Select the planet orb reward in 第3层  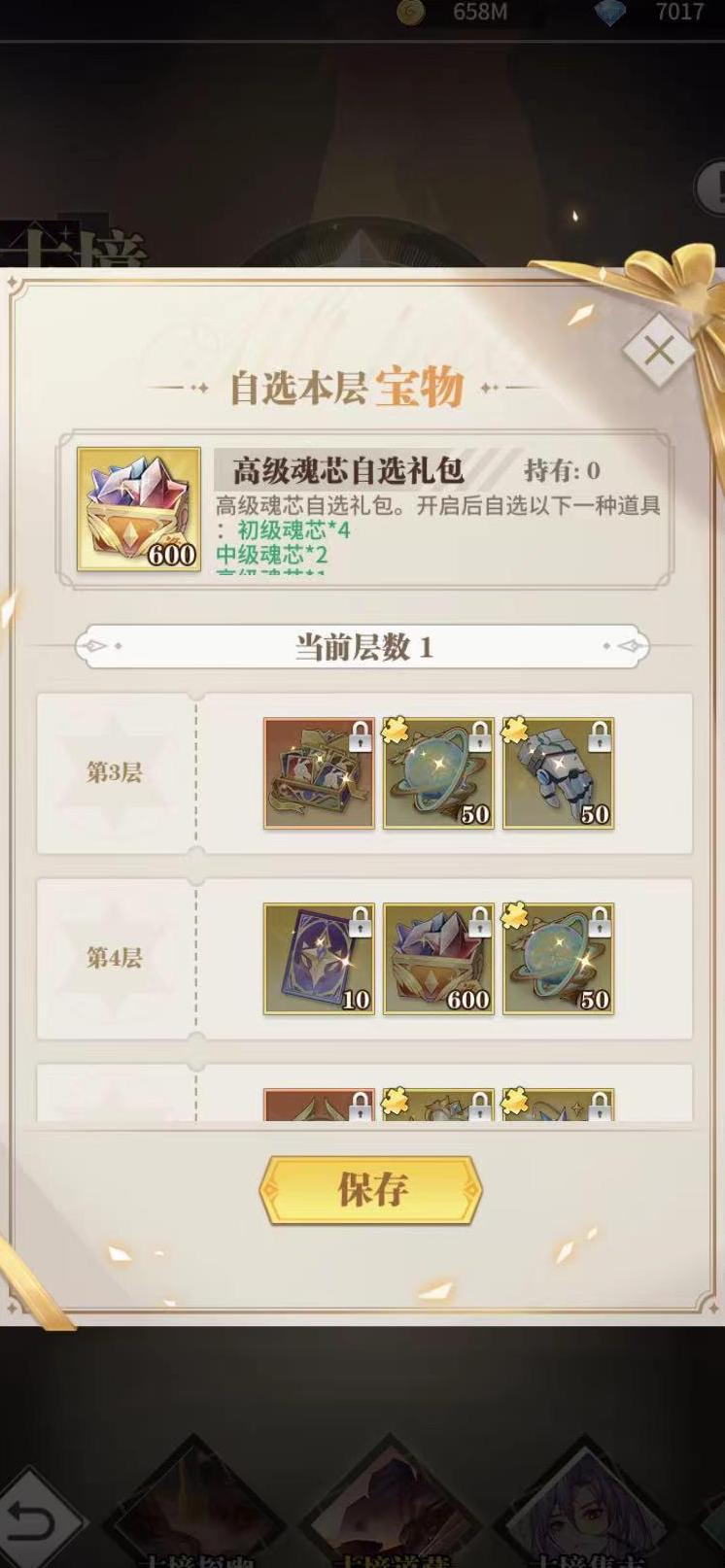[438, 773]
